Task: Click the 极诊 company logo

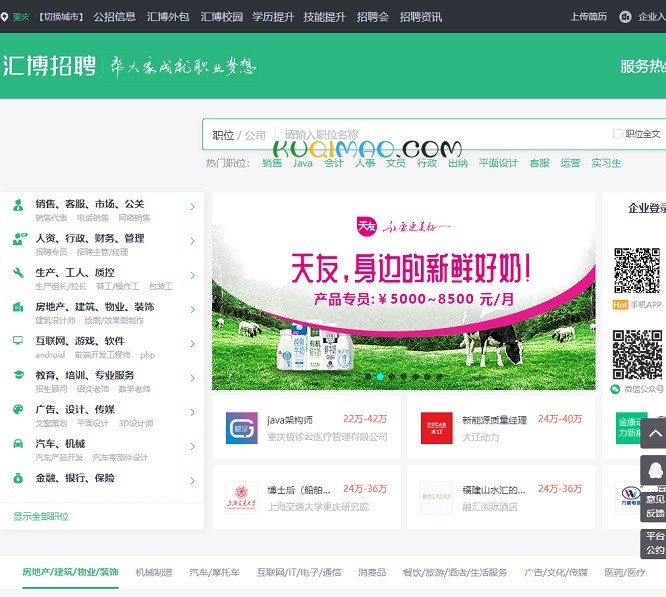Action: [x=242, y=428]
